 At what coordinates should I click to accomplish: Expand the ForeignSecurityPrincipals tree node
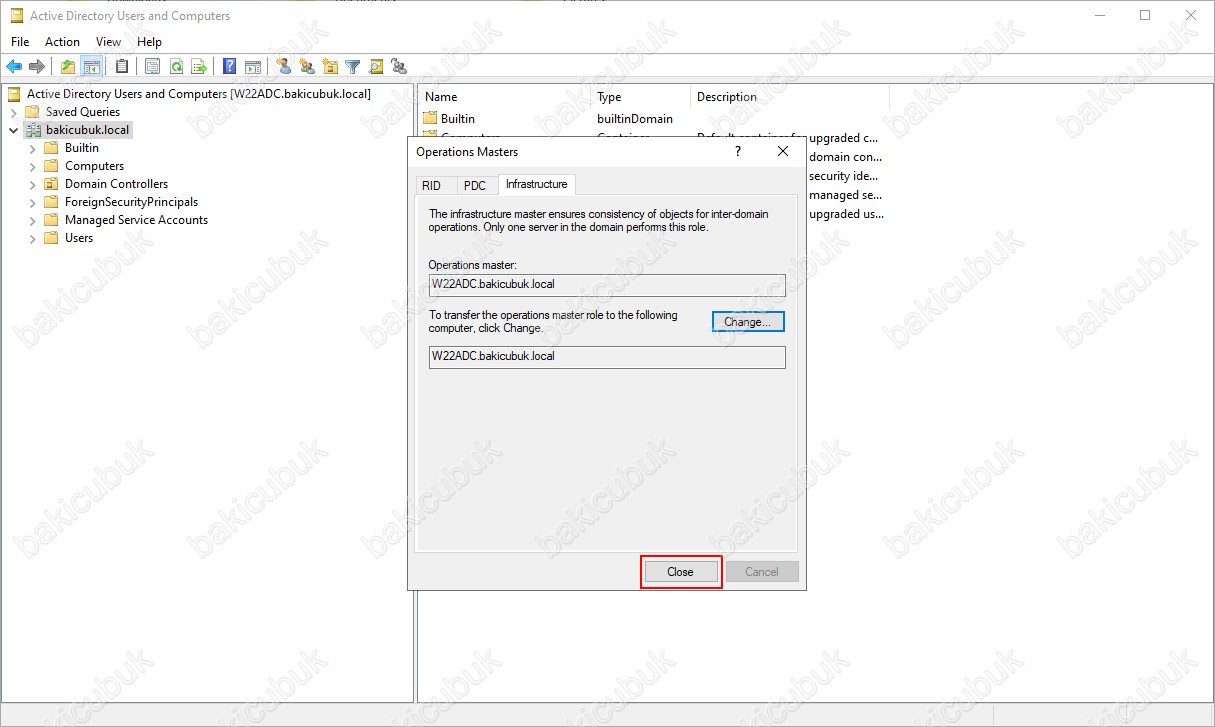(32, 202)
